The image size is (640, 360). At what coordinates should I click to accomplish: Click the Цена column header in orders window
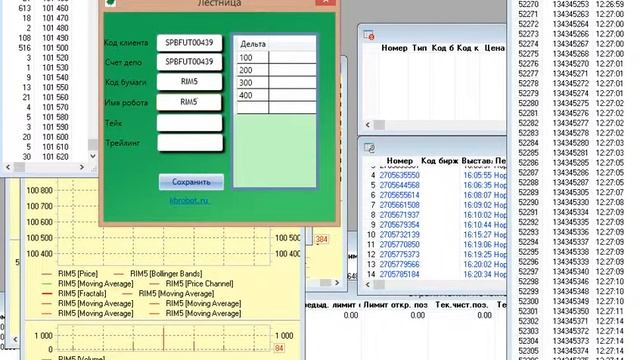[494, 48]
